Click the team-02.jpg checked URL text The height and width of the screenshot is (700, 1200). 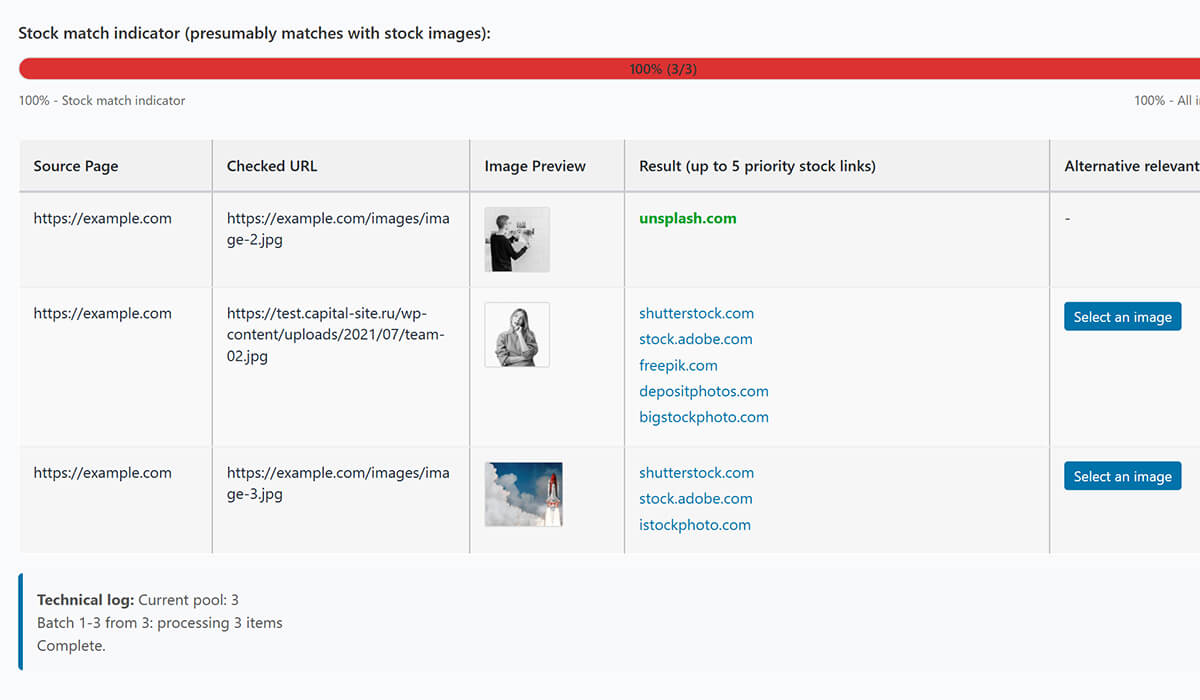(x=335, y=335)
